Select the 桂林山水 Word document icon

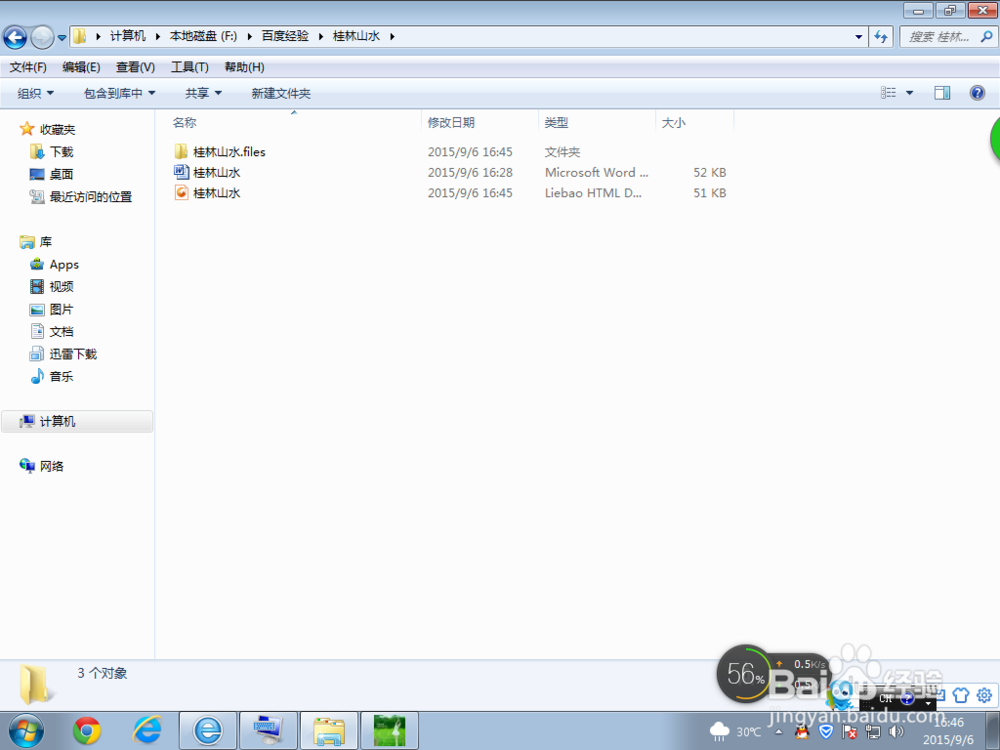[x=181, y=172]
